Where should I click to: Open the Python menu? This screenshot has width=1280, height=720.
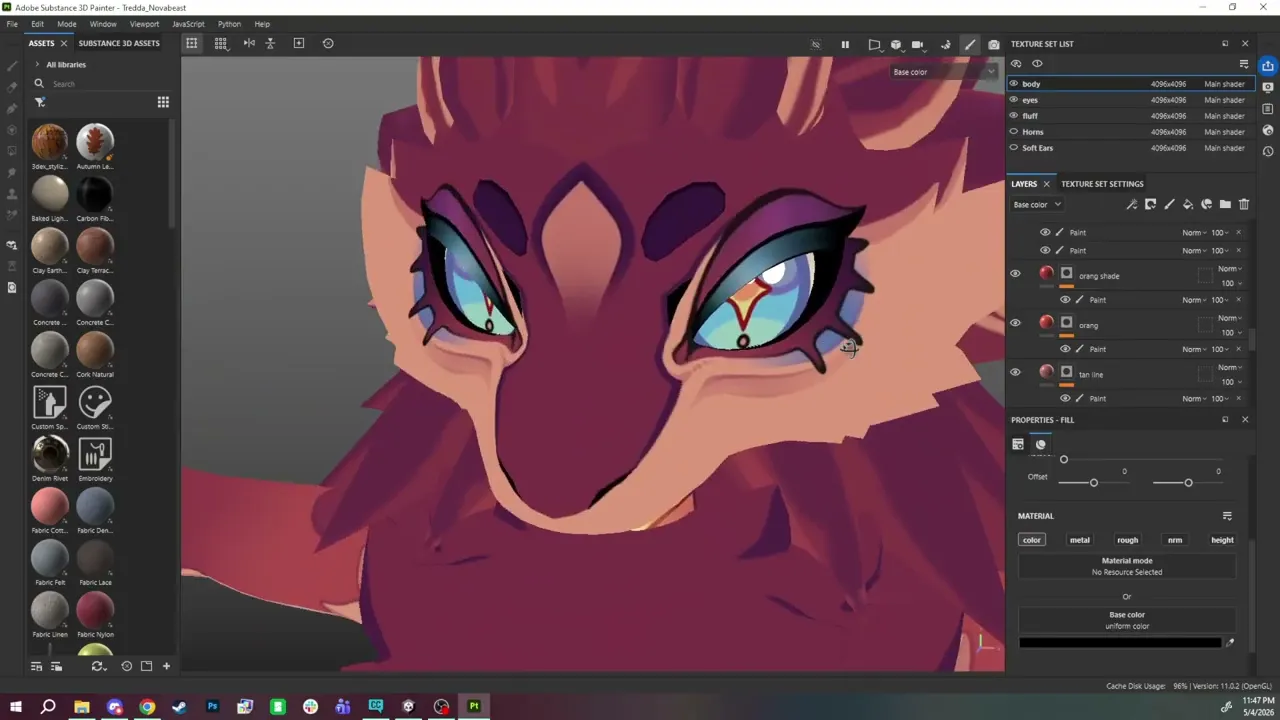(229, 24)
